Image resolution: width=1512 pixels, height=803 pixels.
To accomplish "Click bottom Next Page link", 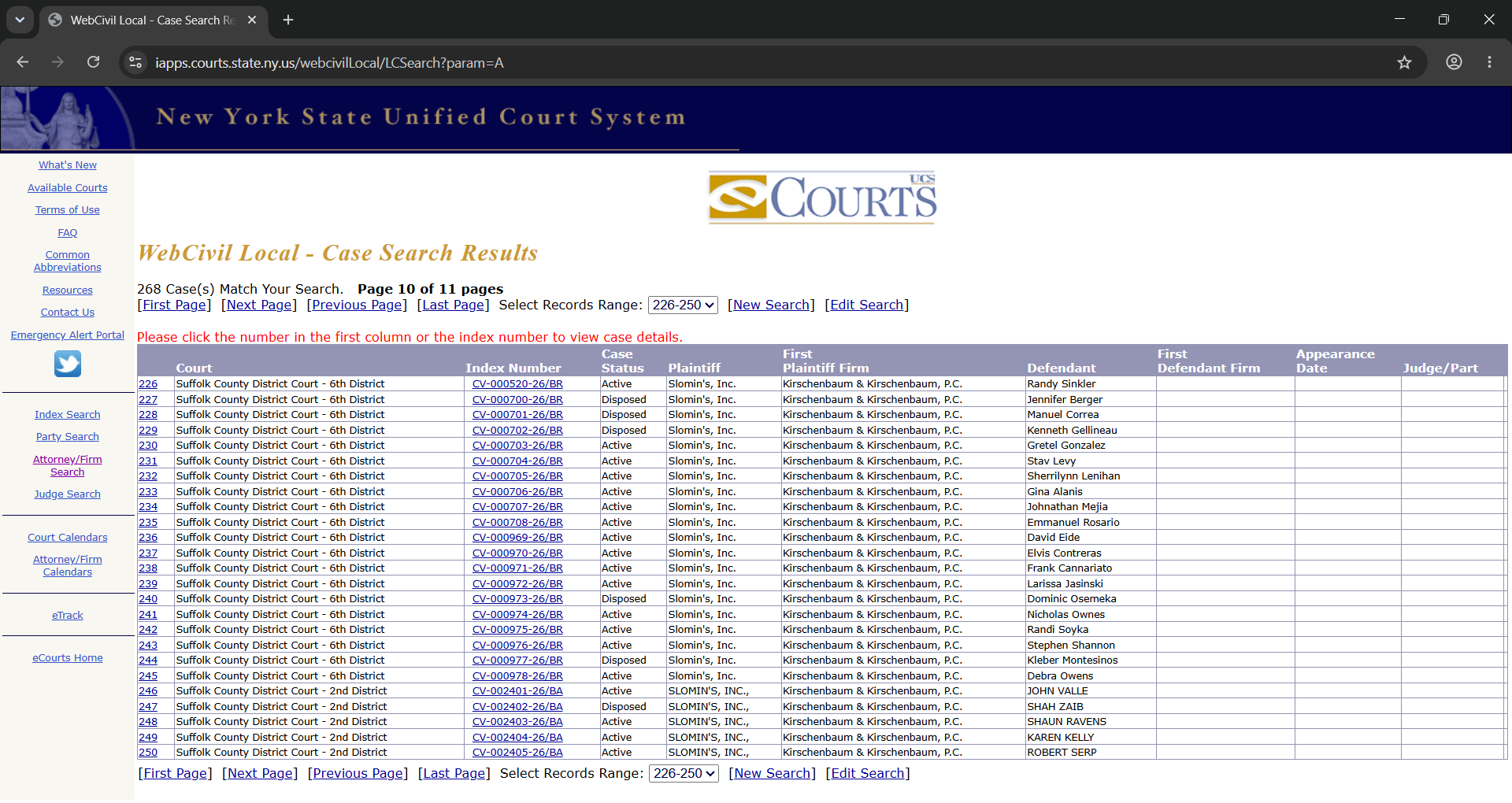I will pyautogui.click(x=260, y=774).
